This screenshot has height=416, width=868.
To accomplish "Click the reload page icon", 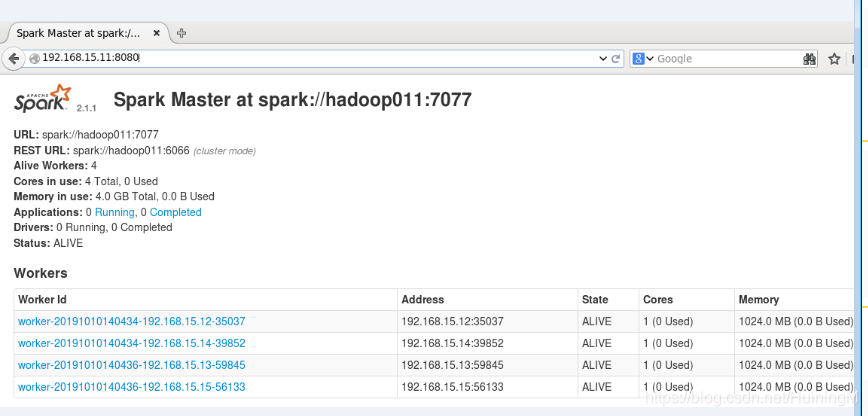I will click(616, 59).
